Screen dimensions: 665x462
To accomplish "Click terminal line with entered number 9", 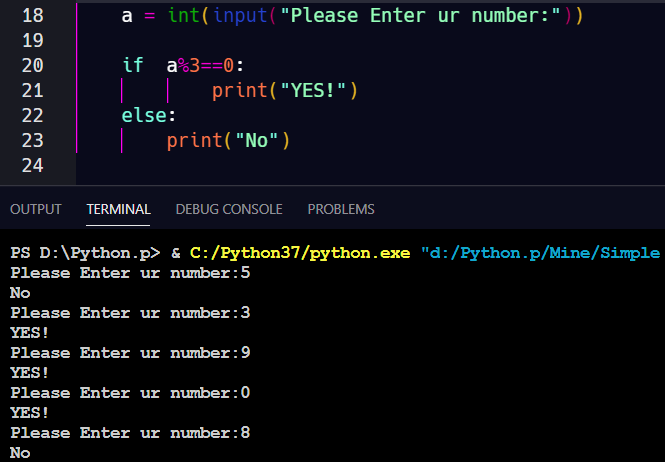I will point(130,353).
